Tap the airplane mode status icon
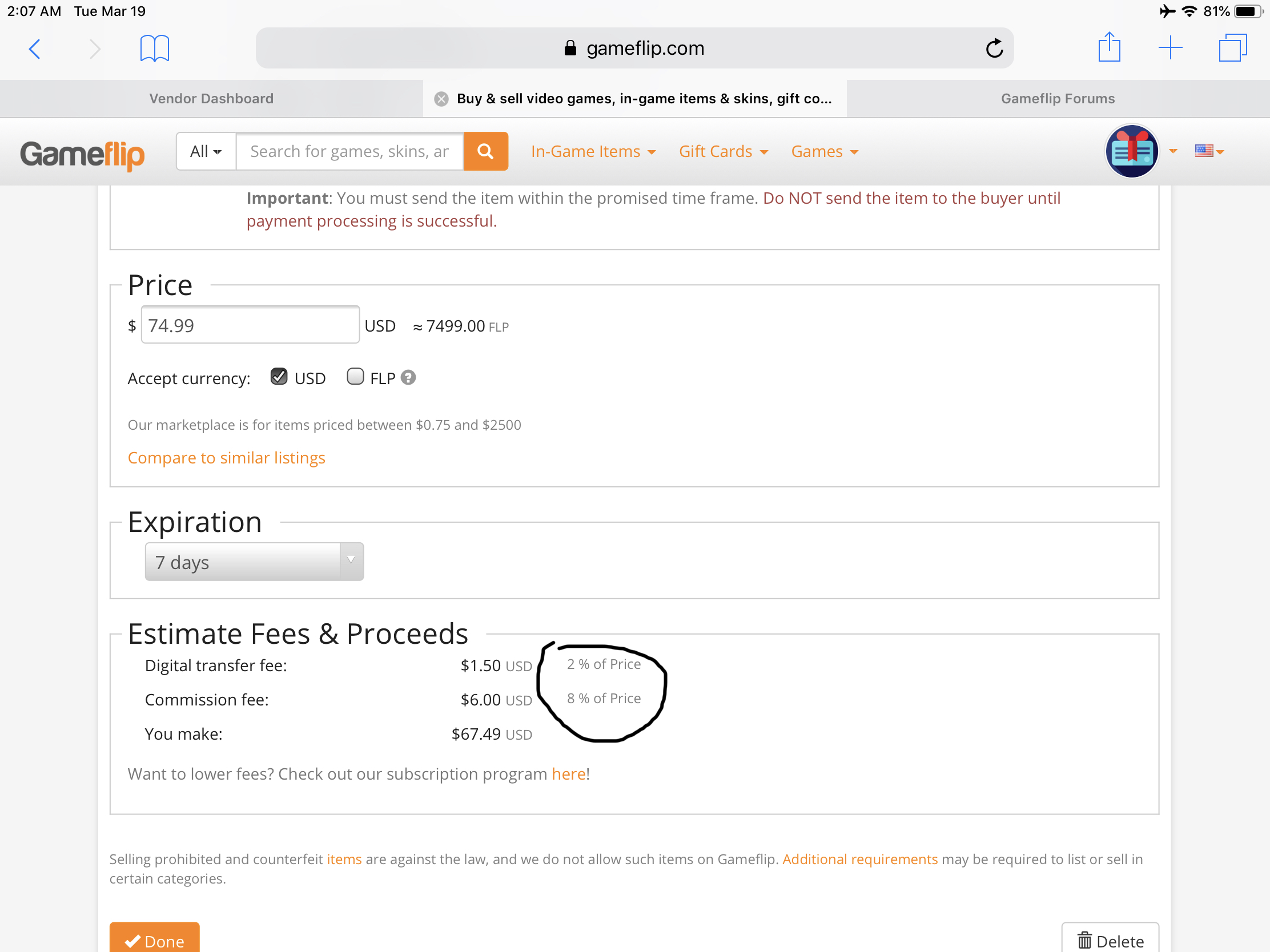This screenshot has width=1270, height=952. point(1167,11)
